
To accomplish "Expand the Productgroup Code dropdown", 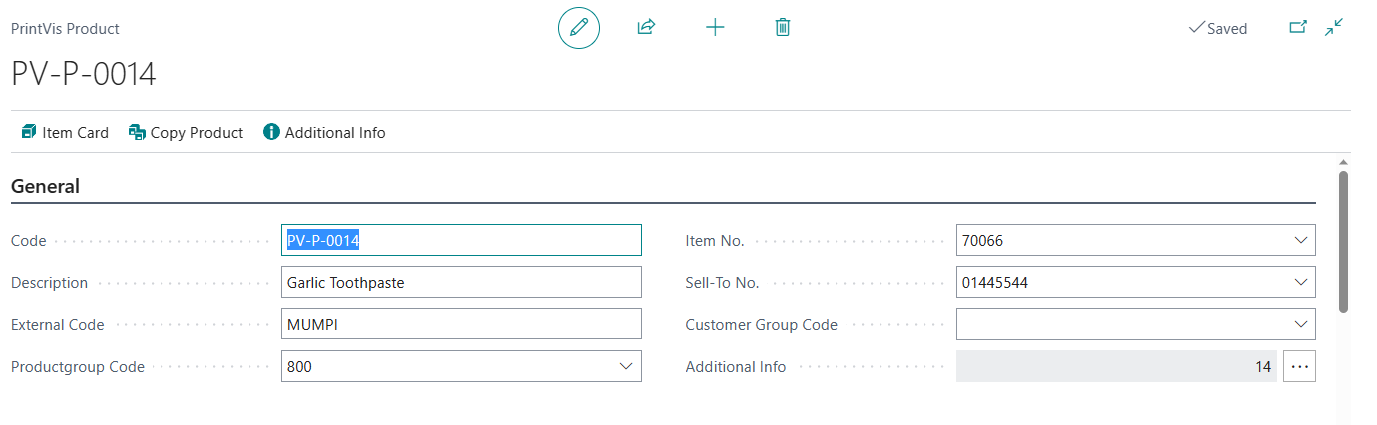I will [626, 367].
